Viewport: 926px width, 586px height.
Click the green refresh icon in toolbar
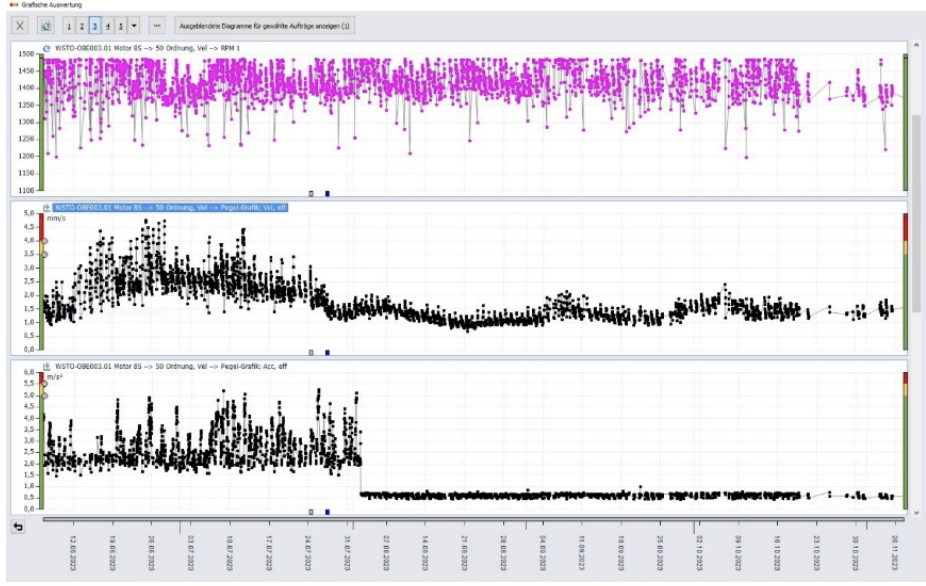pyautogui.click(x=45, y=25)
